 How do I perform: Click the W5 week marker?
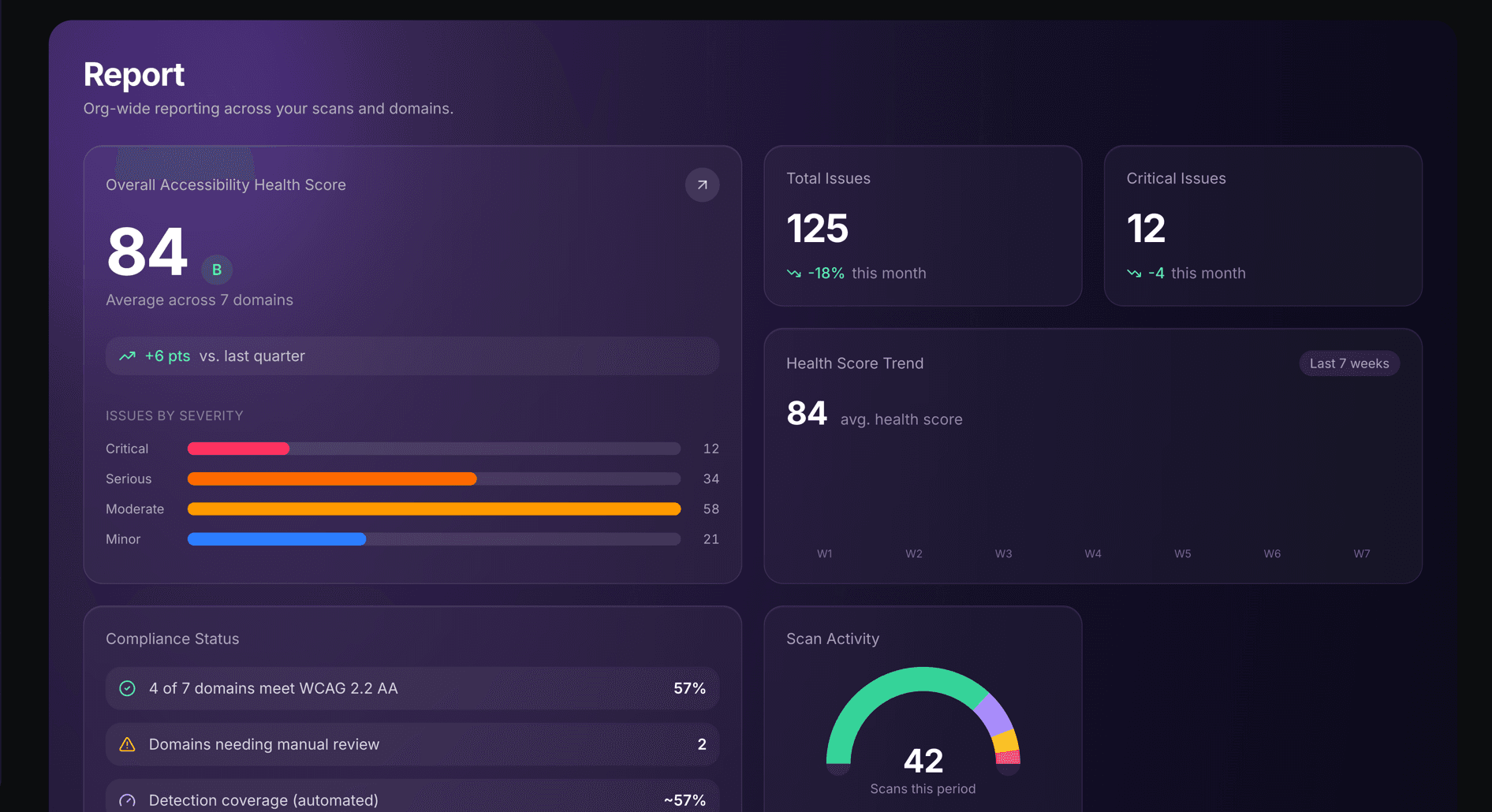pyautogui.click(x=1183, y=553)
